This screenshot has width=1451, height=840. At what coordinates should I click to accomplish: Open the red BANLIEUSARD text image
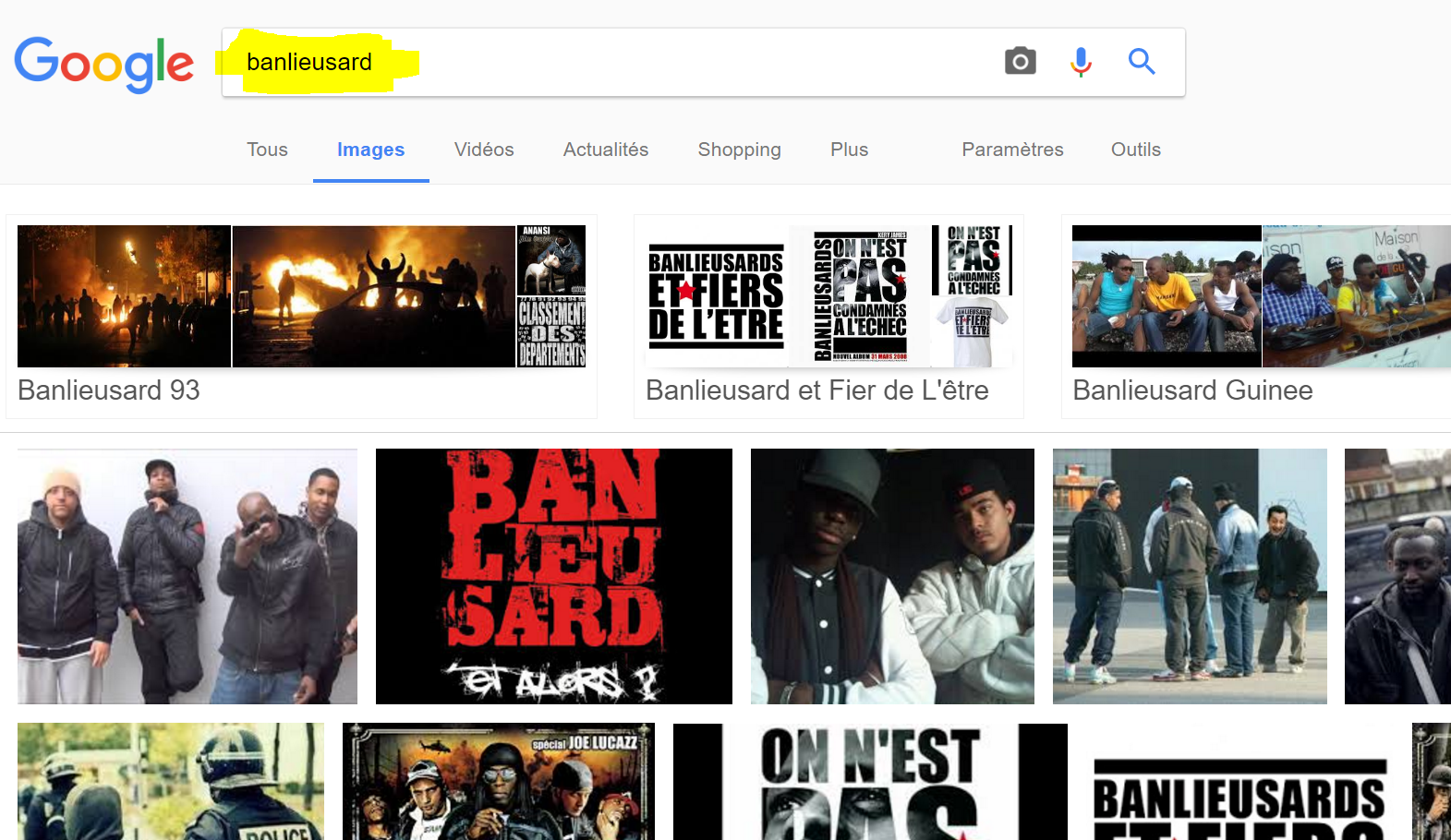point(553,576)
